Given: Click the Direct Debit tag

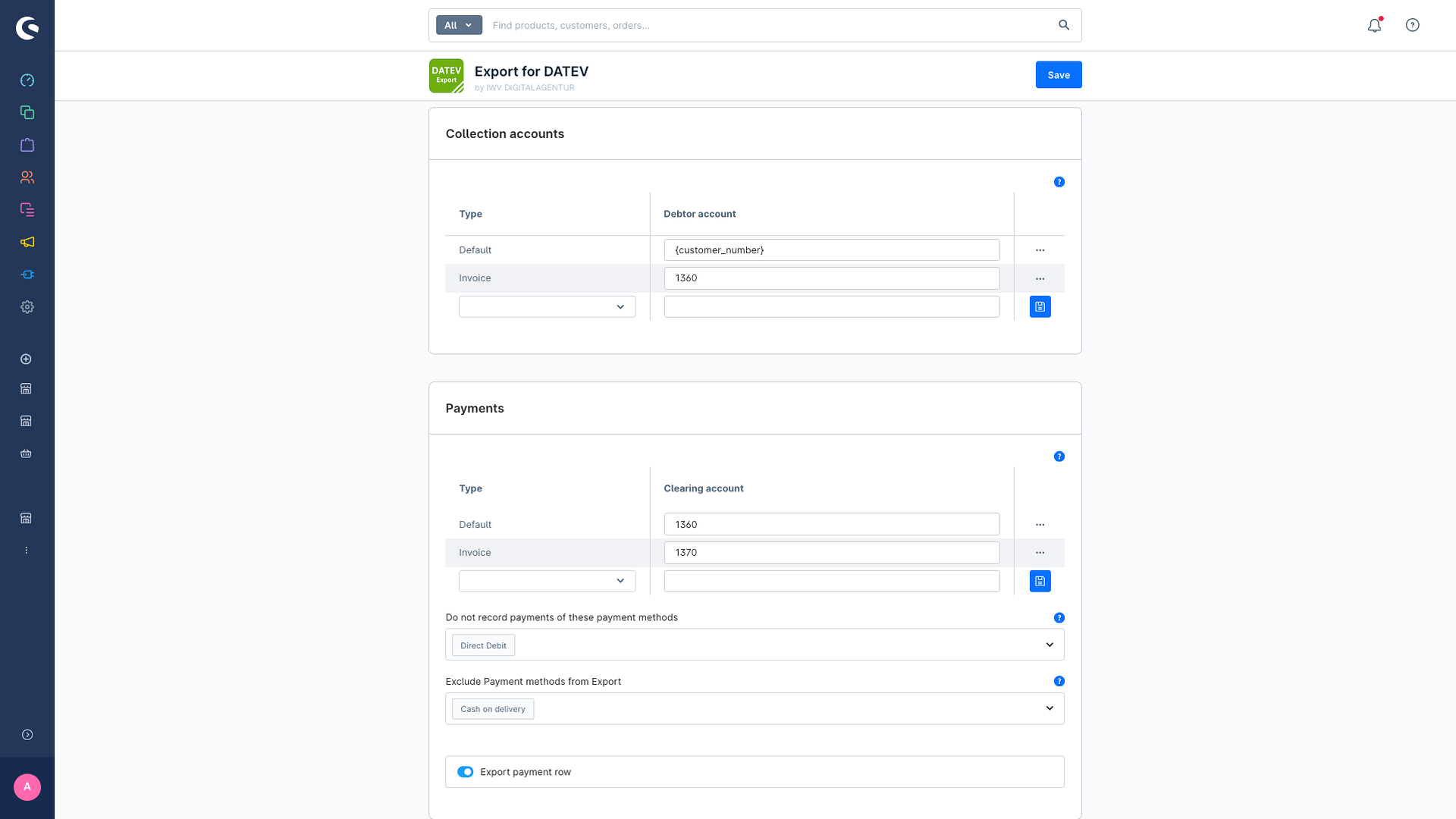Looking at the screenshot, I should (x=483, y=645).
